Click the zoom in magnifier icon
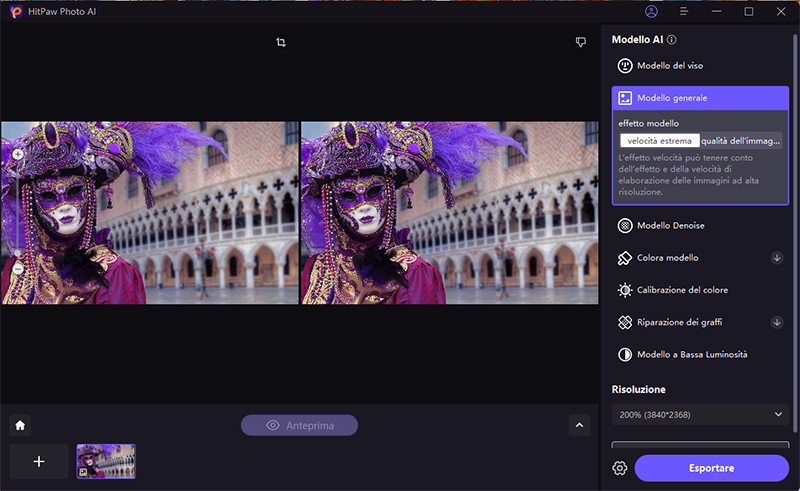Screen dimensions: 800x491 click(18, 155)
